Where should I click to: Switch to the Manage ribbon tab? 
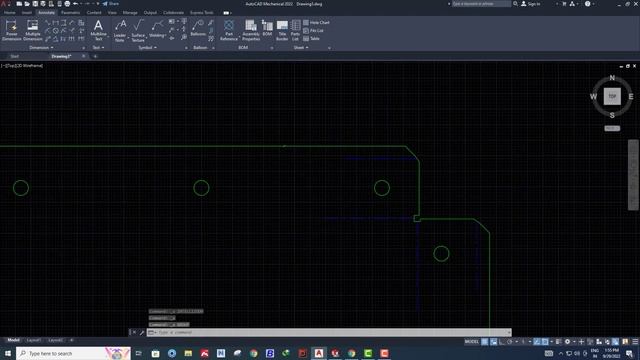tap(130, 13)
